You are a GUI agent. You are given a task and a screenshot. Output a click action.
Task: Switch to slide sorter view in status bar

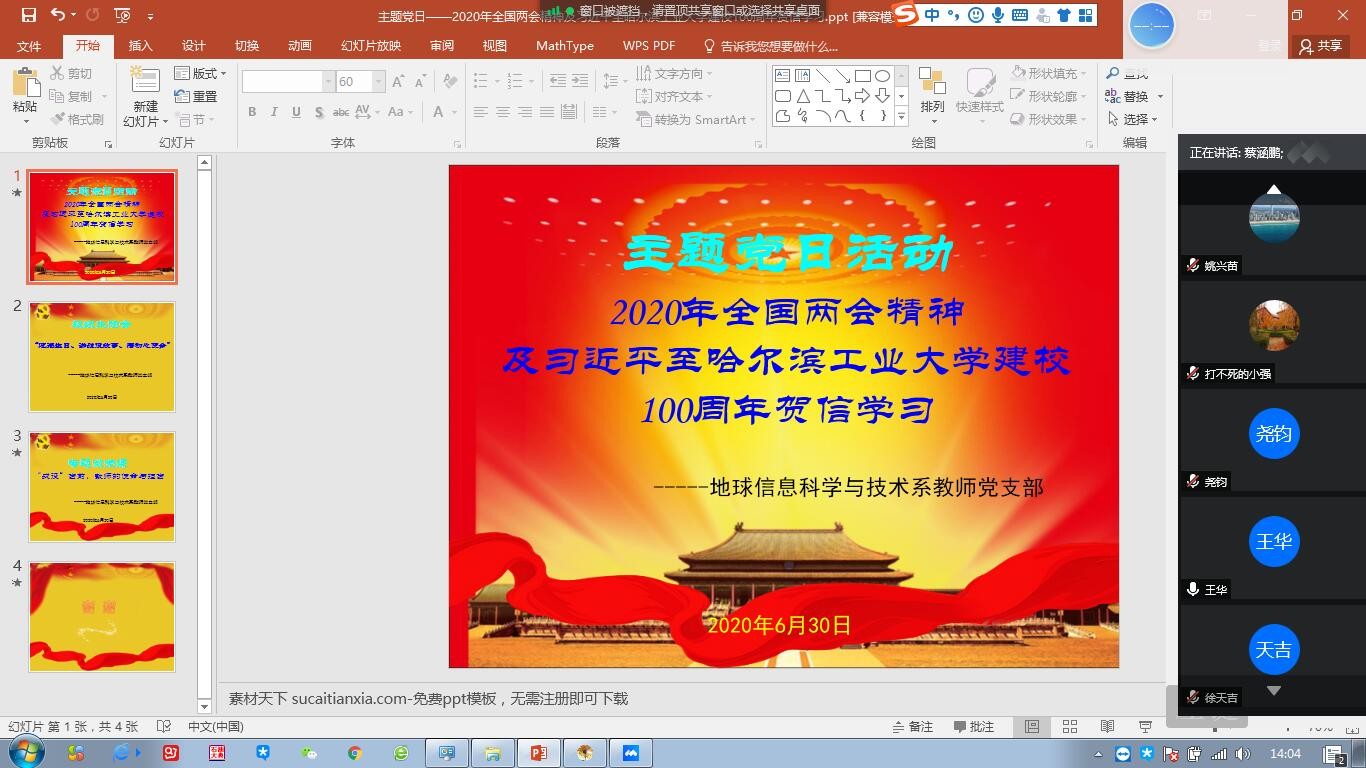click(1070, 727)
